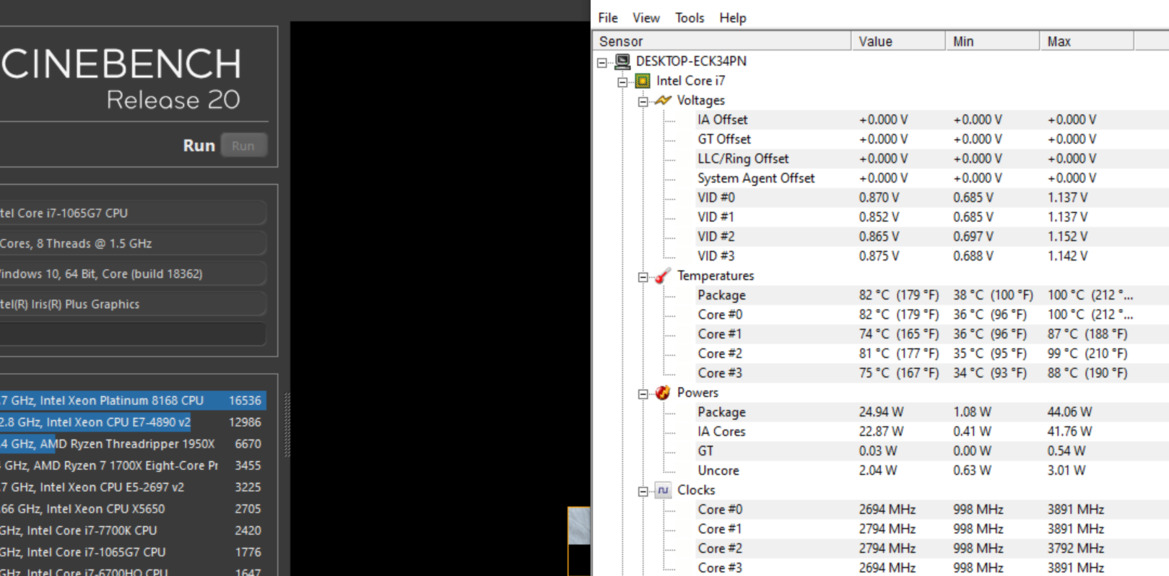Select the Xeon CPU E5-2697 v2 ranking entry
Viewport: 1169px width, 576px height.
[x=133, y=487]
